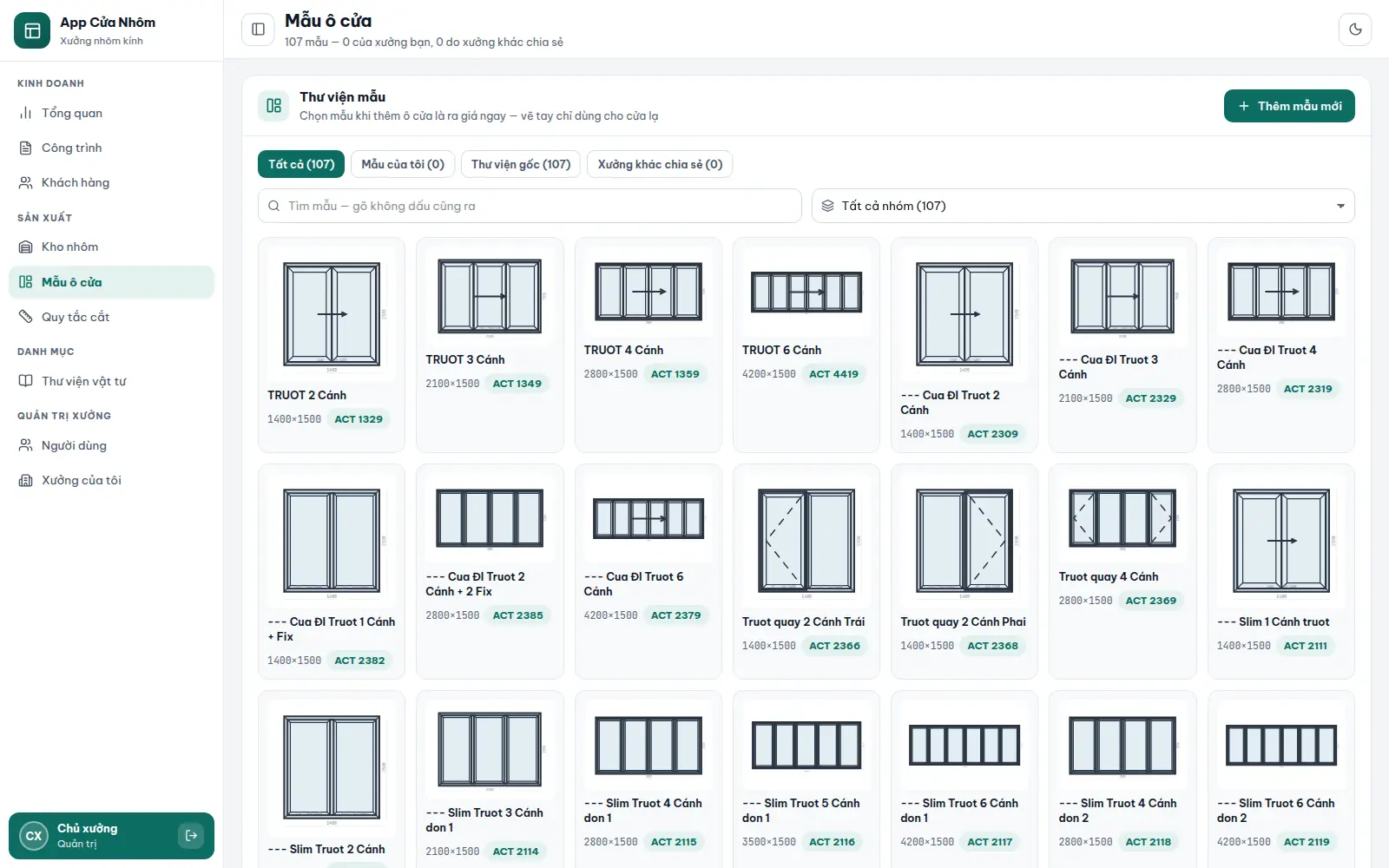Click the ACT 2385 badge
Image resolution: width=1389 pixels, height=868 pixels.
[517, 615]
